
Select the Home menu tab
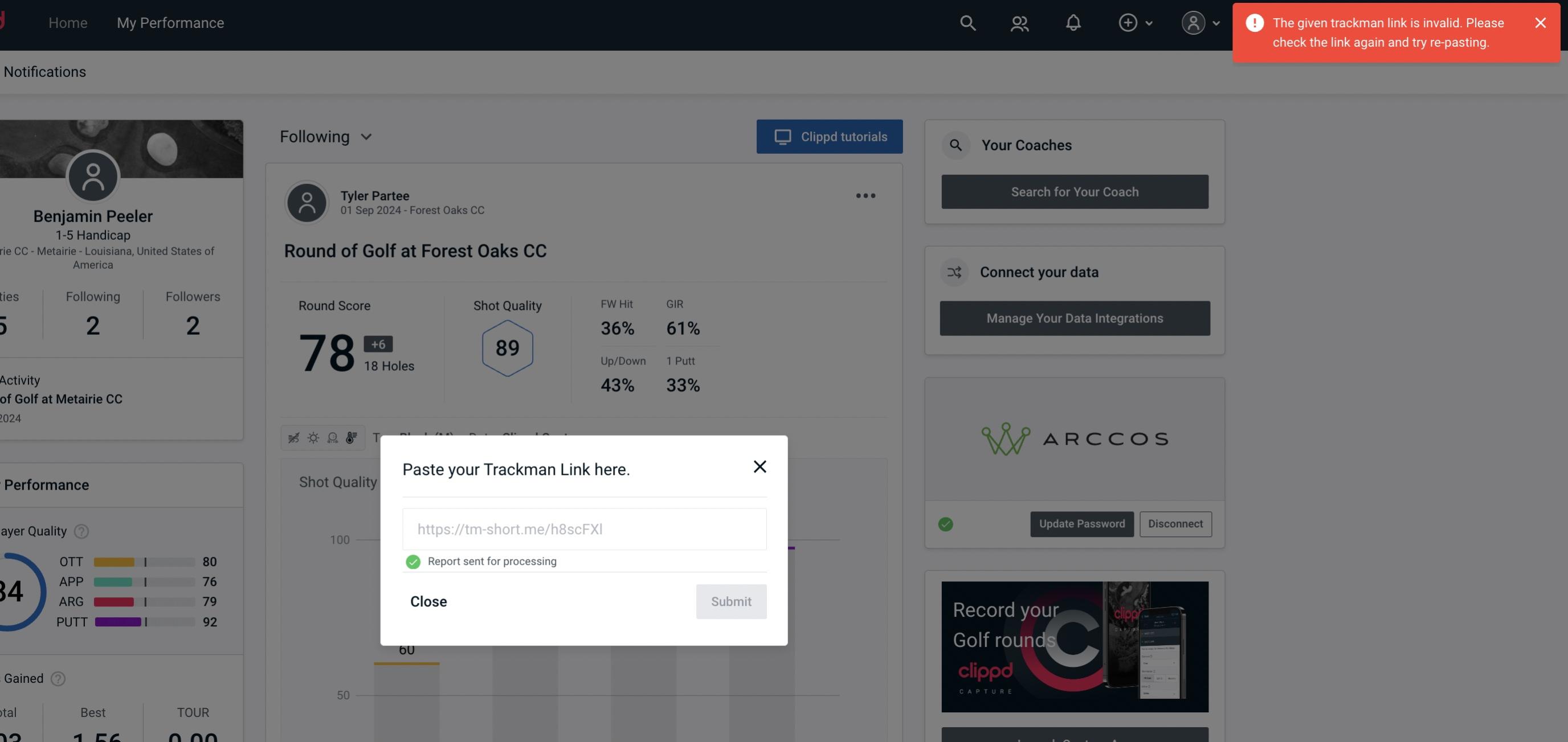click(67, 22)
